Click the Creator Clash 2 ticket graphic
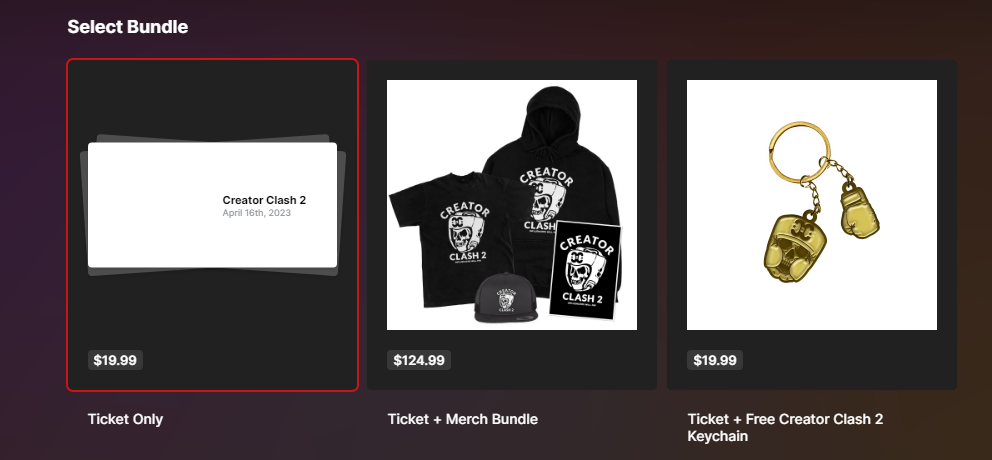Viewport: 992px width, 460px height. [x=213, y=205]
